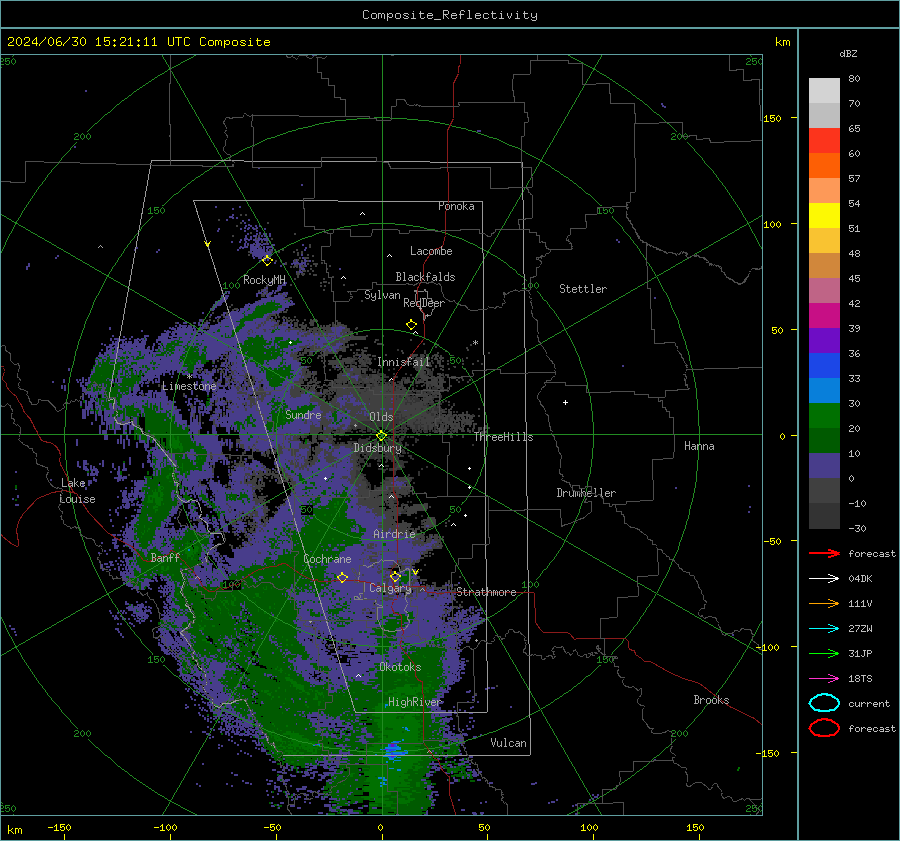The width and height of the screenshot is (900, 841).
Task: Click the magenta 18TS arrow in legend
Action: click(x=824, y=679)
